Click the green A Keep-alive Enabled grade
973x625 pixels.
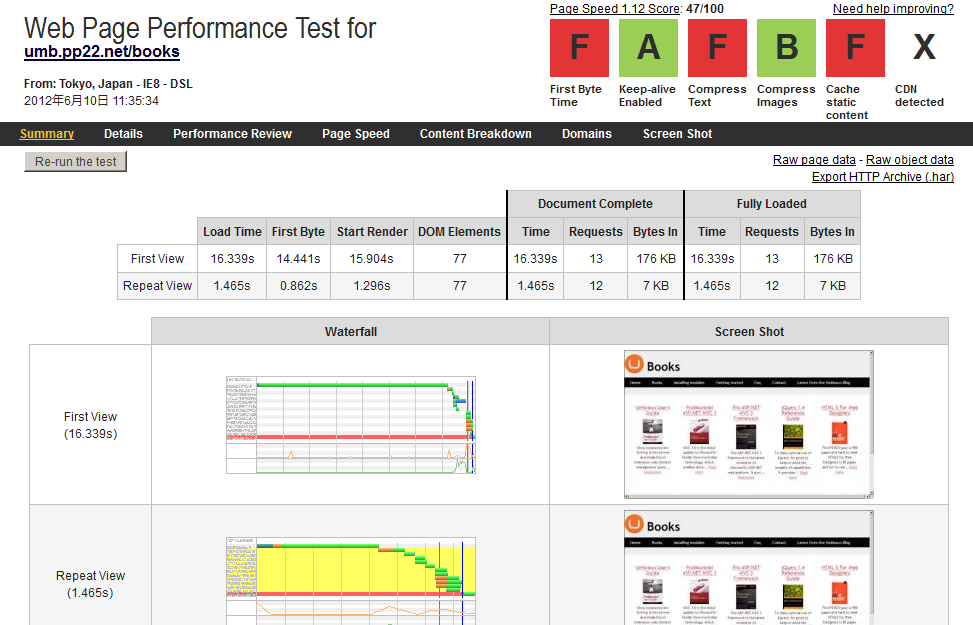tap(648, 48)
